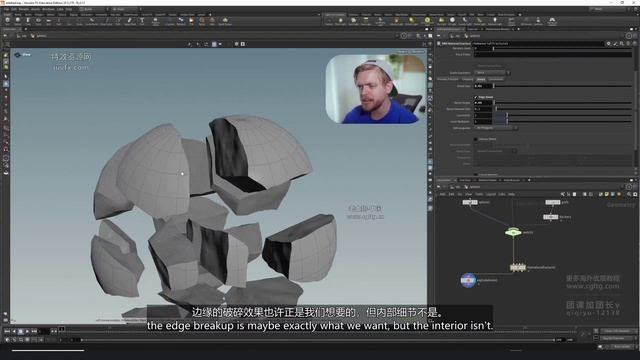
Task: Open the viewport No cam dropdown
Action: (418, 51)
